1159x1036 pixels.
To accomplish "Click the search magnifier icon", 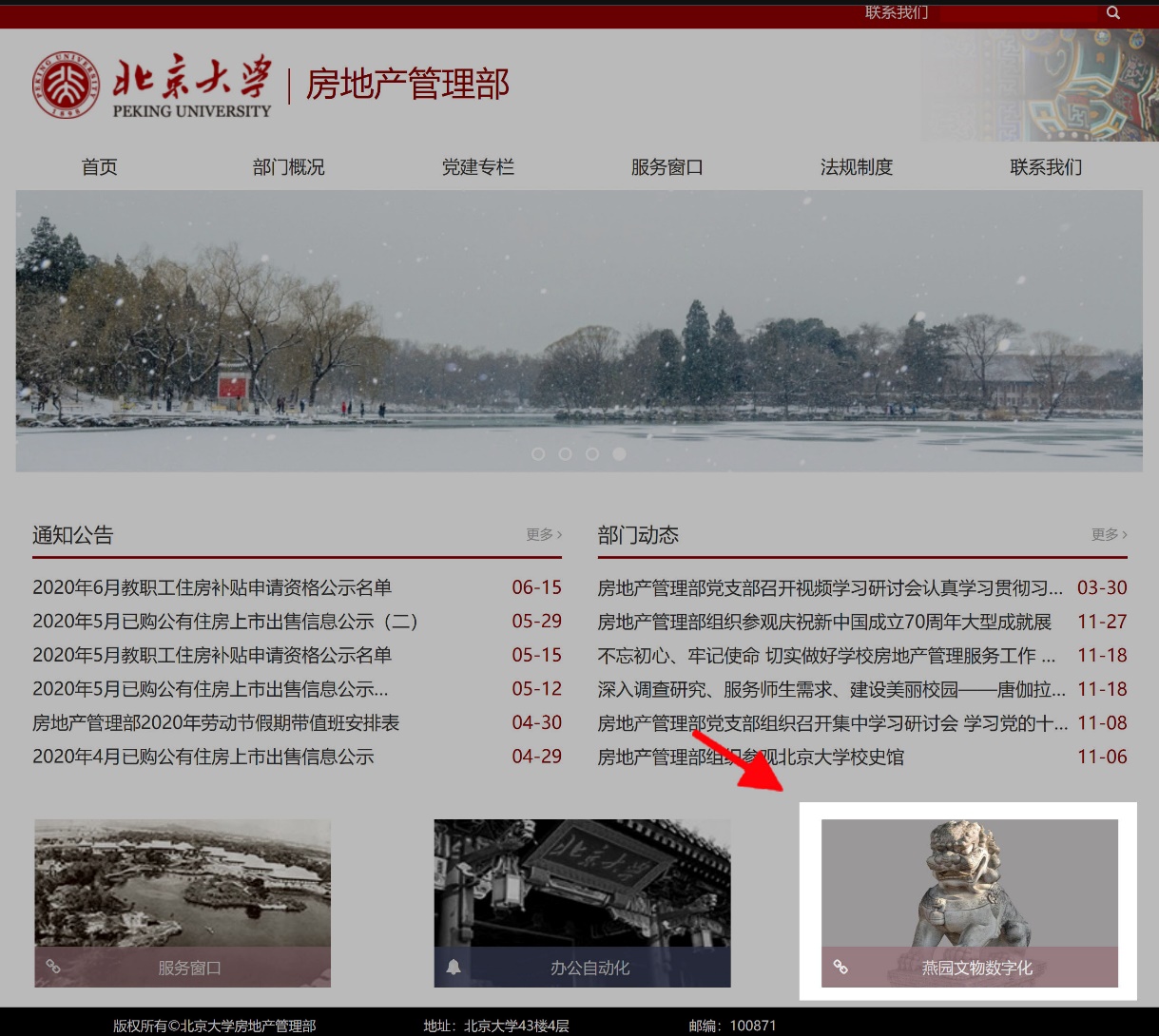I will click(1113, 13).
